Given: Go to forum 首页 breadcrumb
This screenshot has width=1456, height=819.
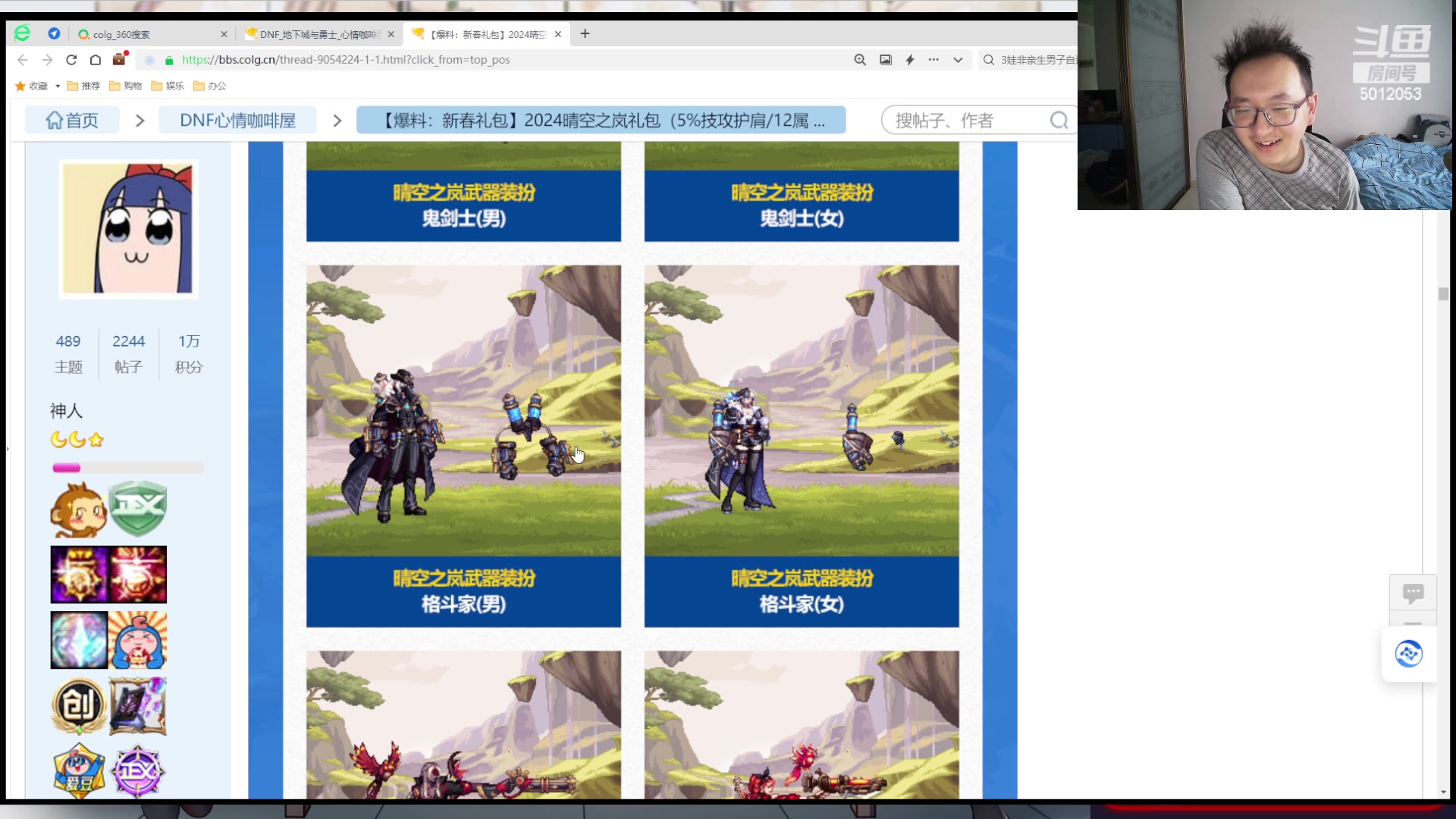Looking at the screenshot, I should coord(72,121).
